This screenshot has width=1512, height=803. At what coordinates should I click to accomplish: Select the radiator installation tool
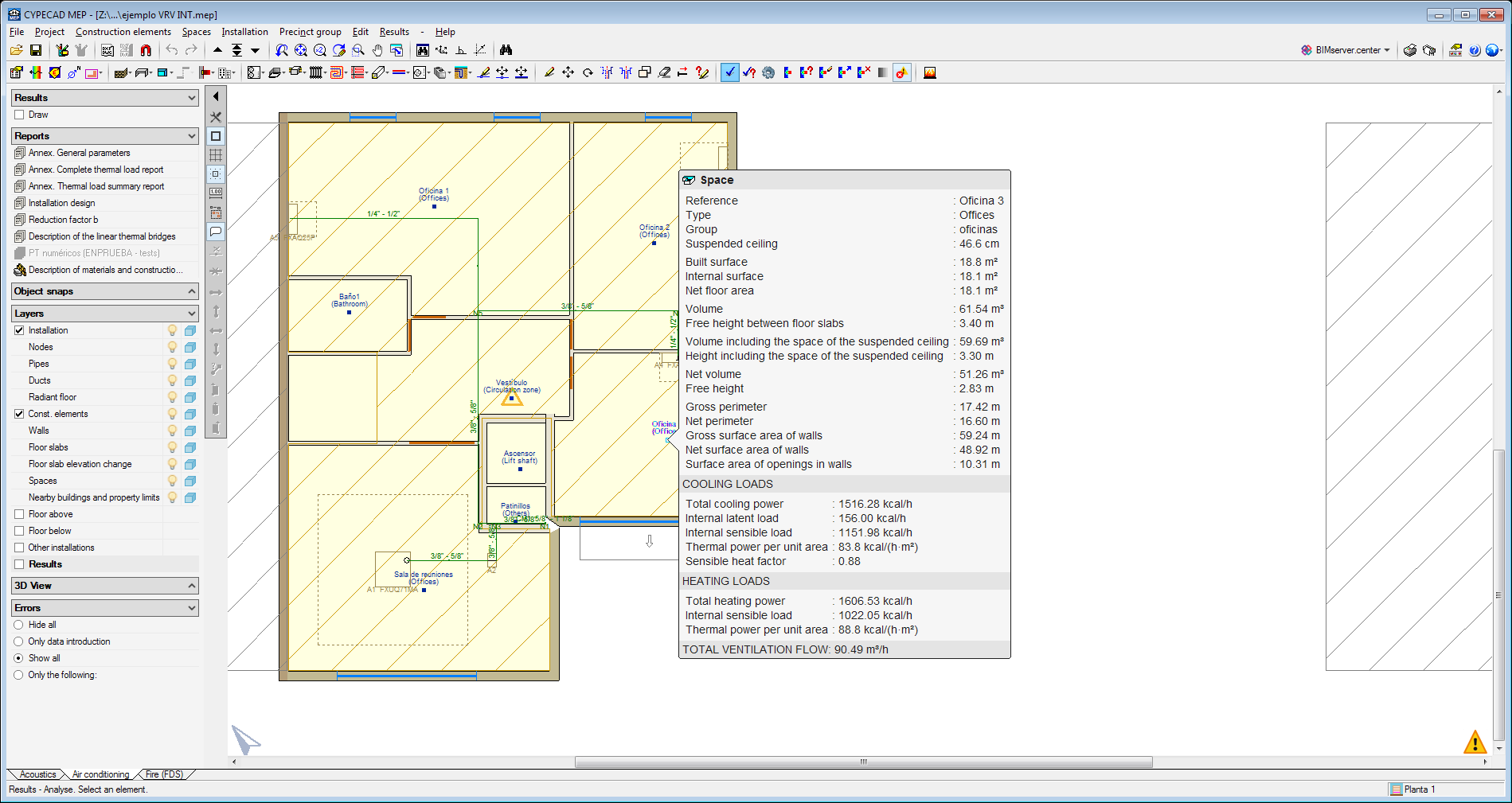point(316,72)
